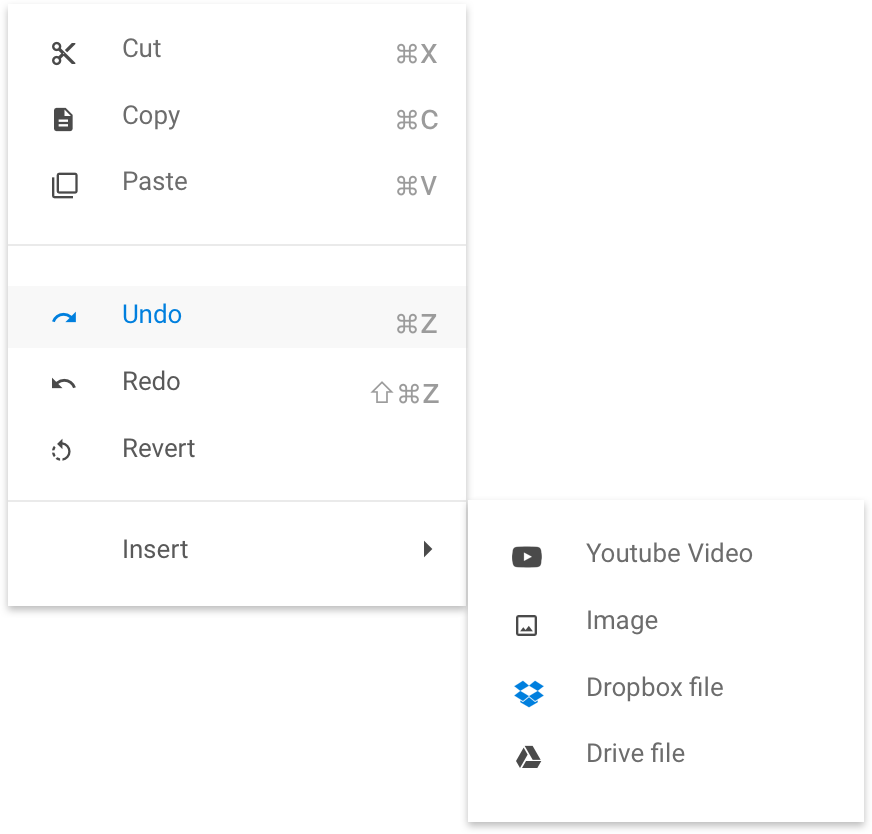Pick Drive file in Insert submenu
The image size is (872, 834).
click(666, 754)
